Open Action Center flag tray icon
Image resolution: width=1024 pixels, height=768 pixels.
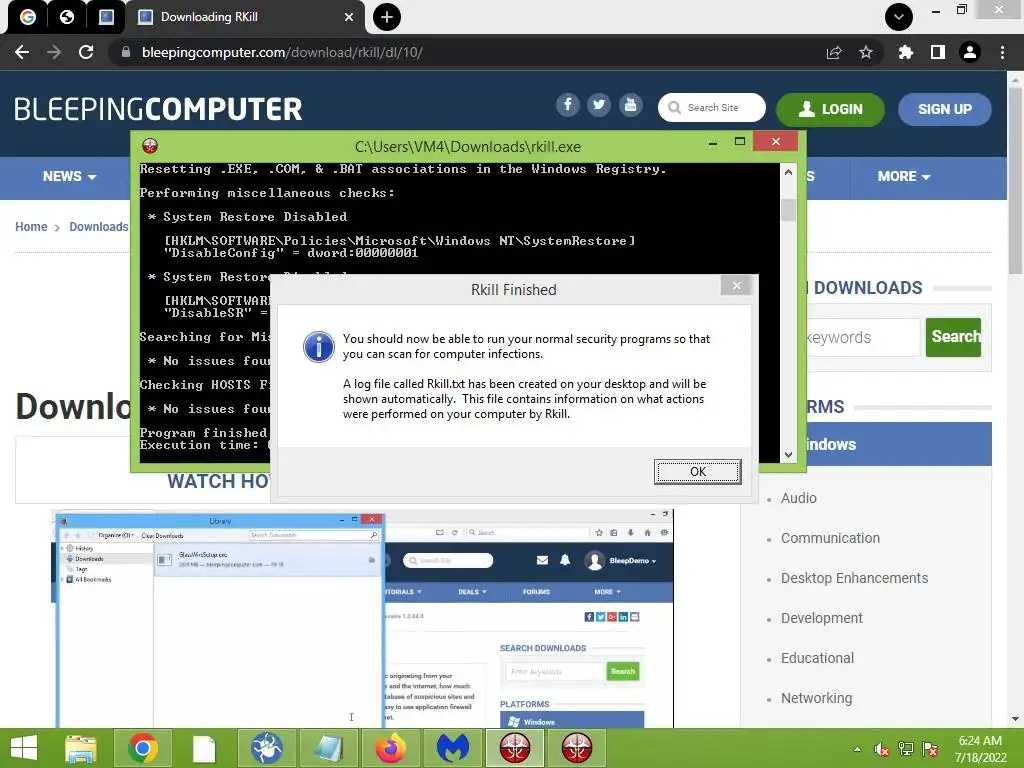(x=930, y=749)
